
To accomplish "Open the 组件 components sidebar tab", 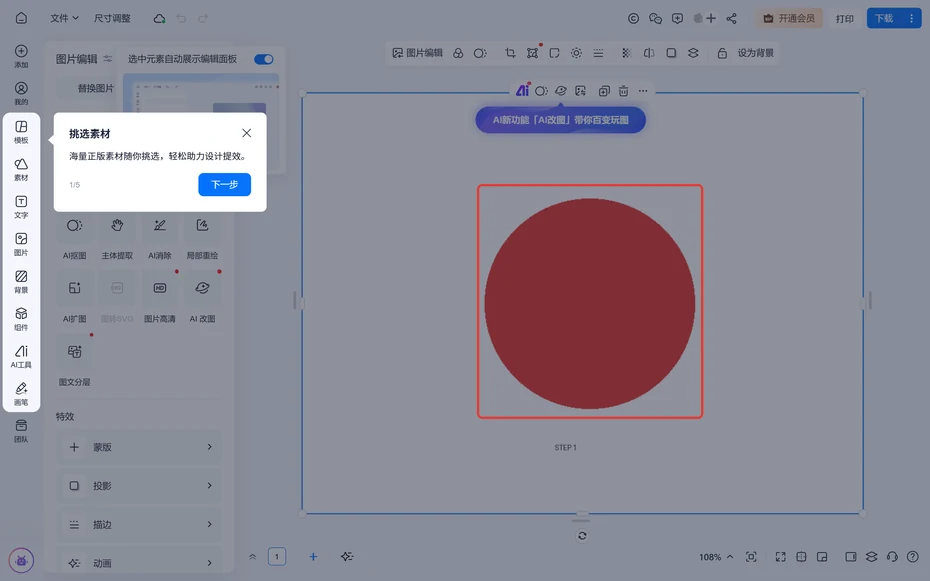I will pos(21,318).
